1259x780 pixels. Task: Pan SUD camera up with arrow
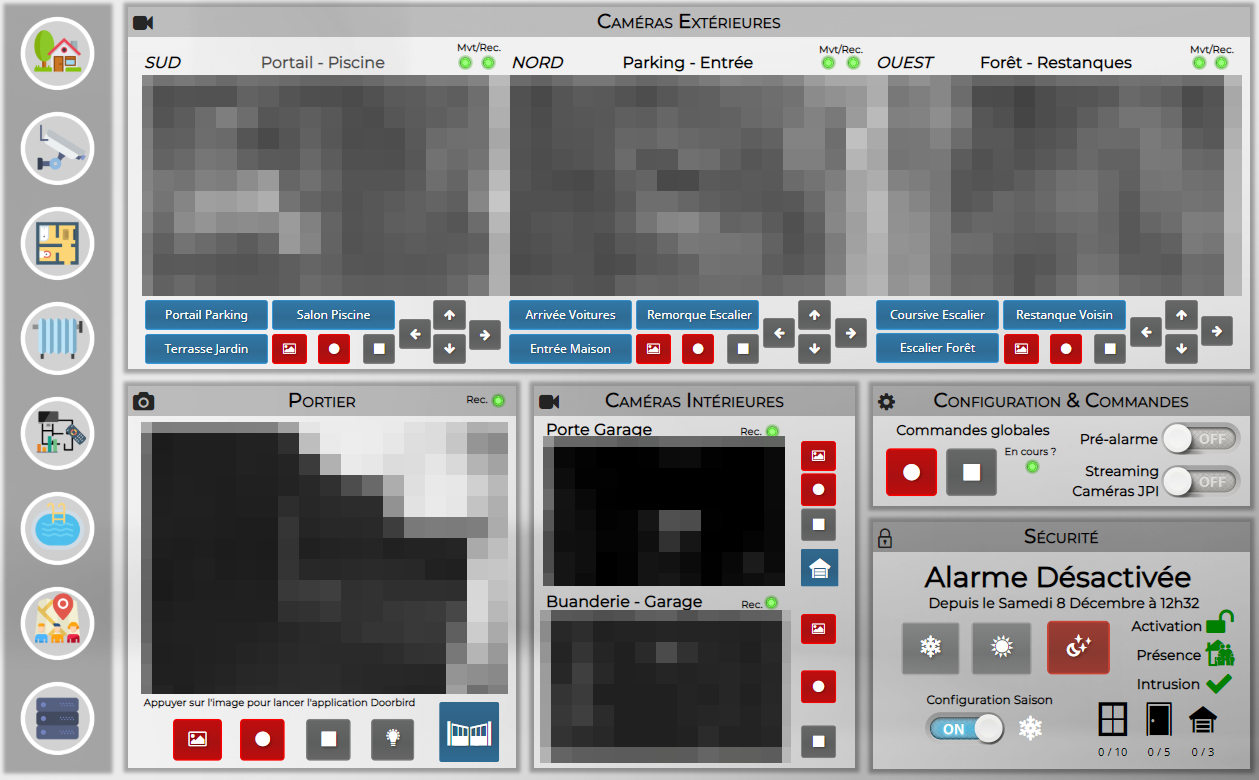click(449, 315)
